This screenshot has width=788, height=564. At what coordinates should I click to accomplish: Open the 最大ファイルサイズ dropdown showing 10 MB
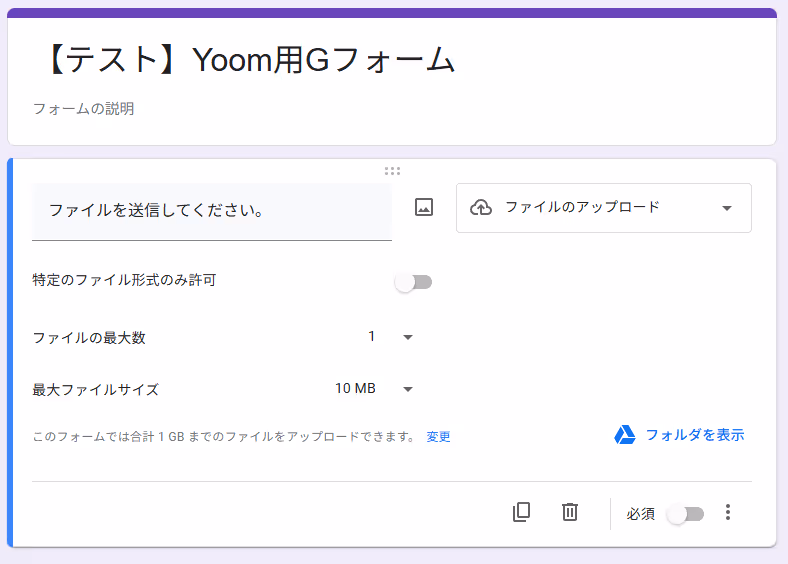click(374, 389)
